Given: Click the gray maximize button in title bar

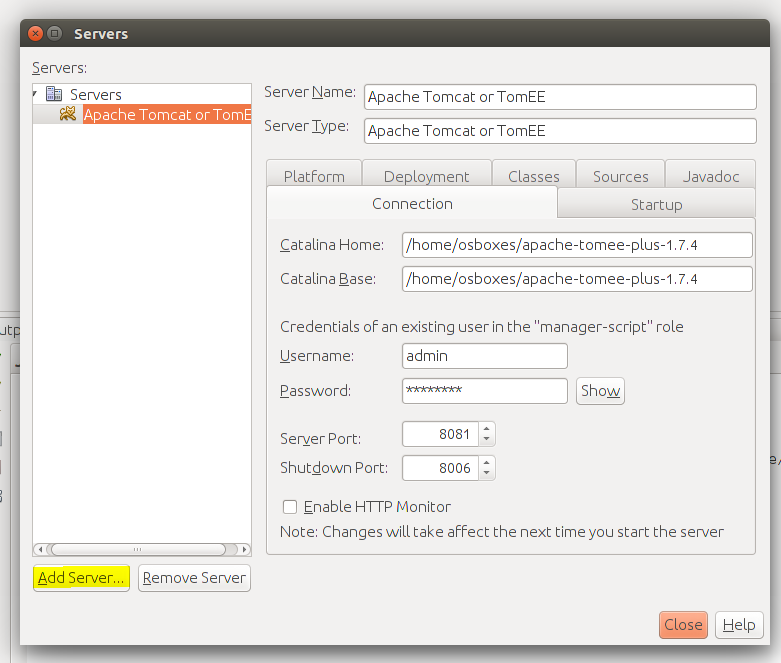Looking at the screenshot, I should [x=55, y=33].
